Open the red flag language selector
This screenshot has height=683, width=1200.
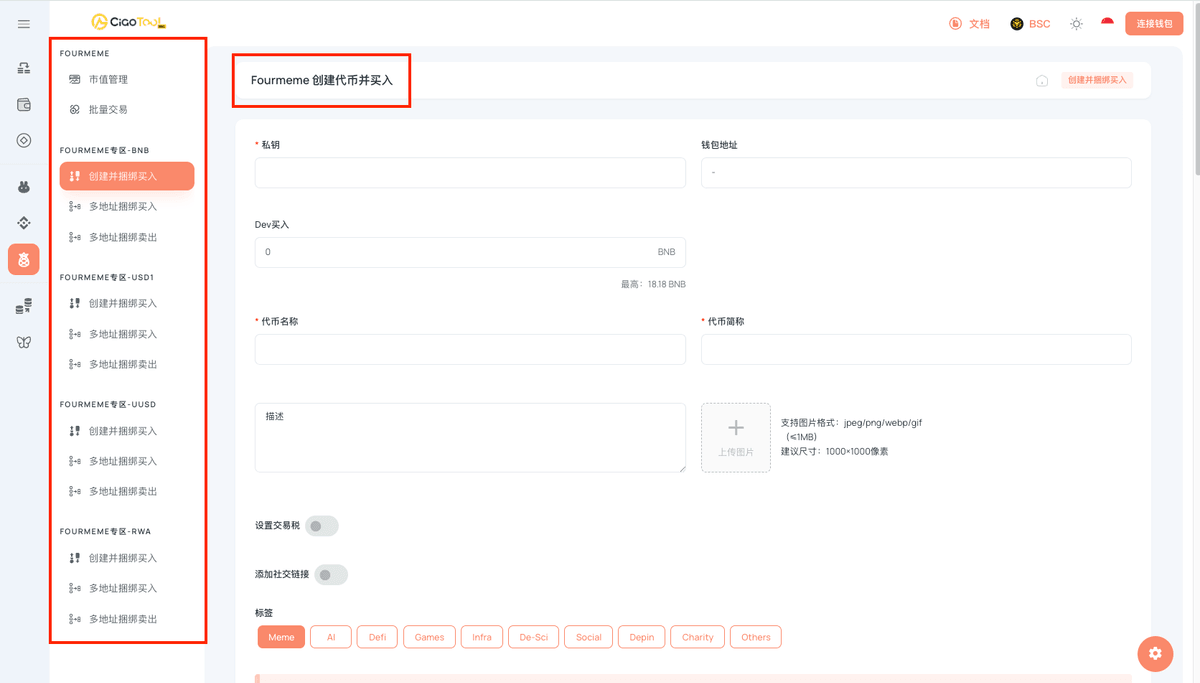(x=1107, y=22)
